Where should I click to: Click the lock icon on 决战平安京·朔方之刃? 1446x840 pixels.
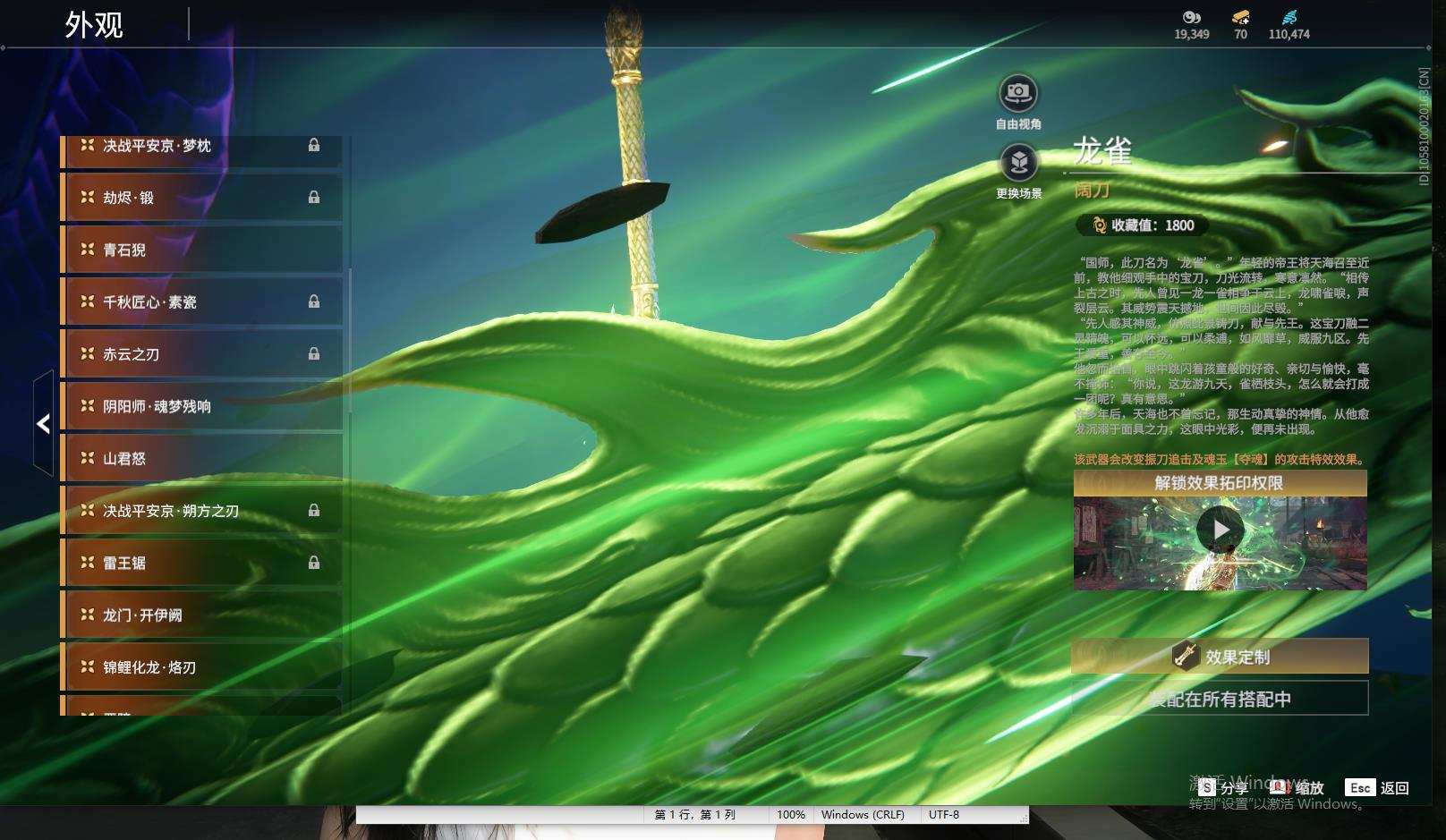tap(314, 510)
